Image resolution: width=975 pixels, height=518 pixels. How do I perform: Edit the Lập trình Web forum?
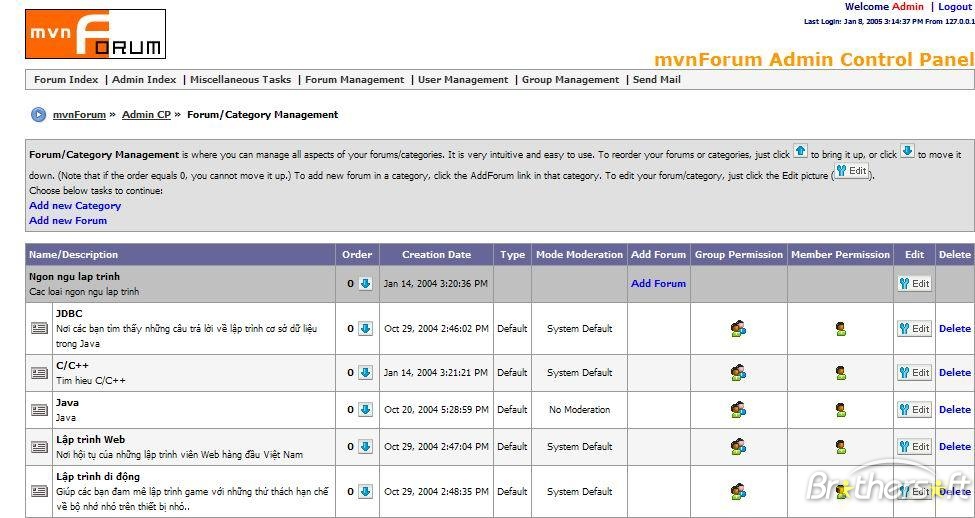click(915, 446)
